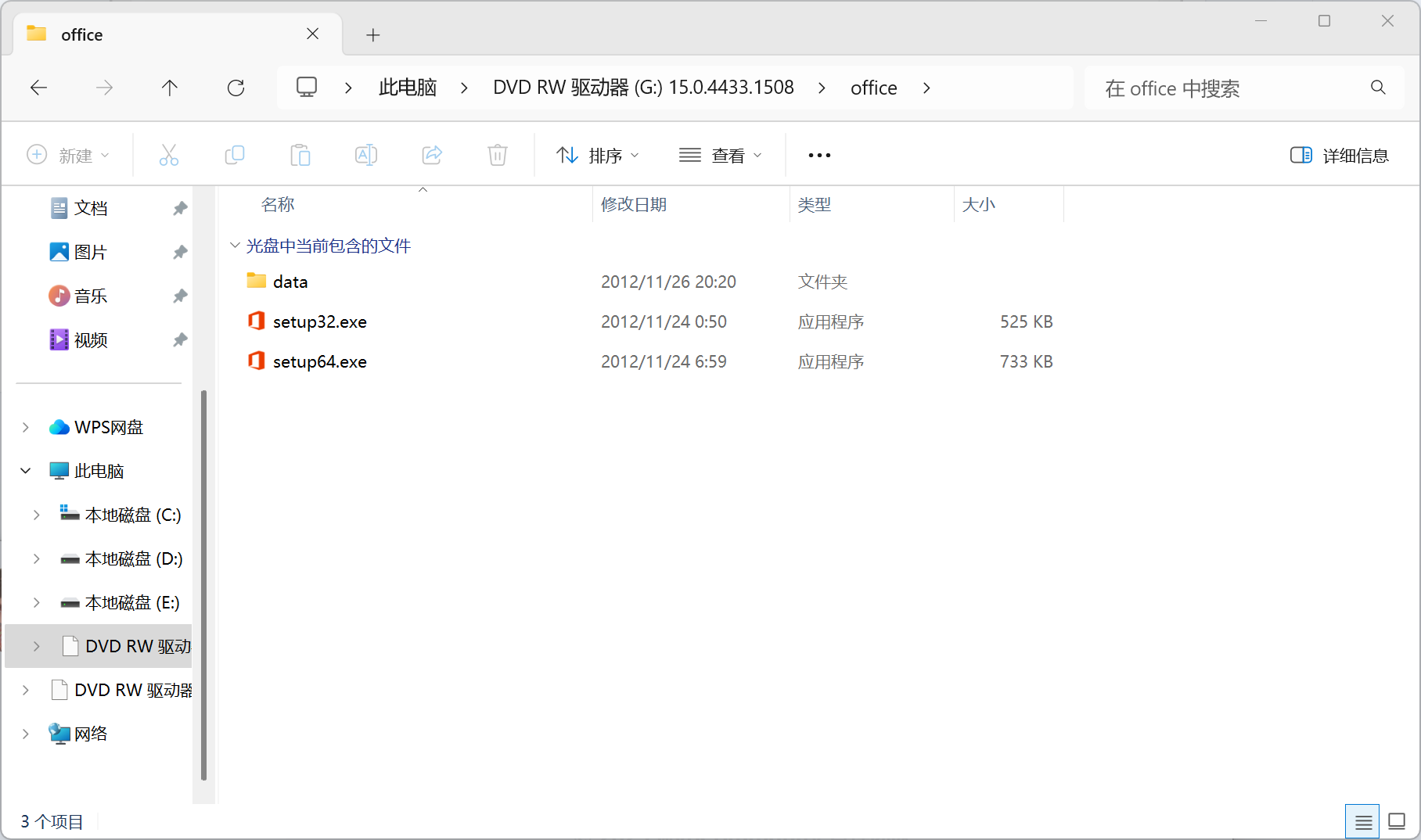Viewport: 1421px width, 840px height.
Task: Click the Copy icon in toolbar
Action: click(234, 155)
